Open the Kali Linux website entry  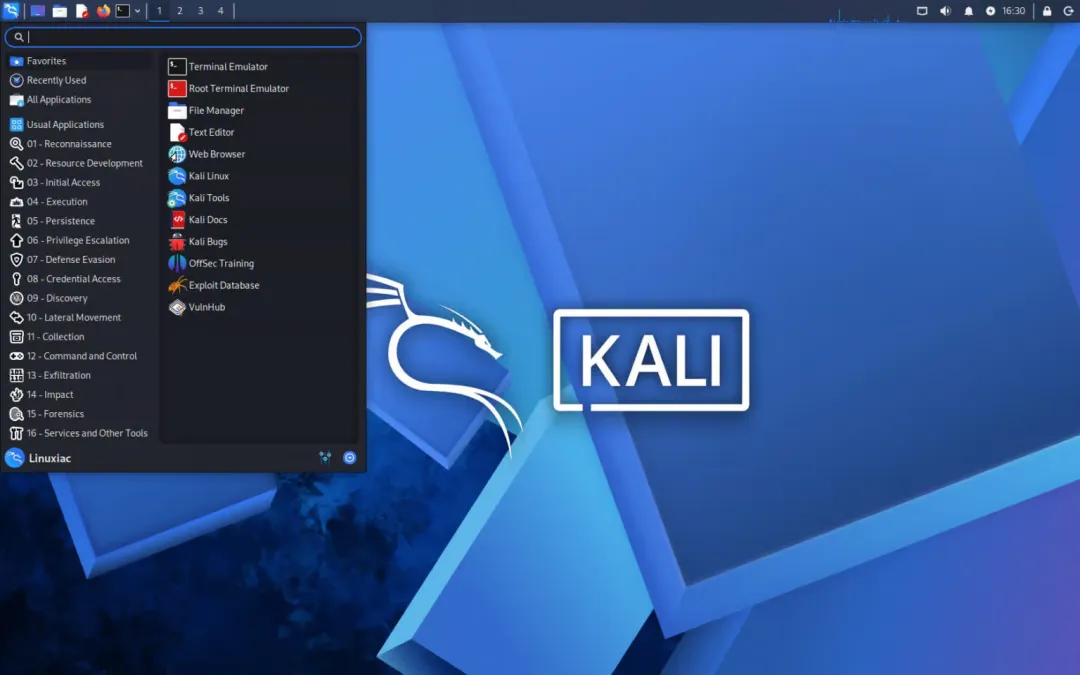(260, 176)
